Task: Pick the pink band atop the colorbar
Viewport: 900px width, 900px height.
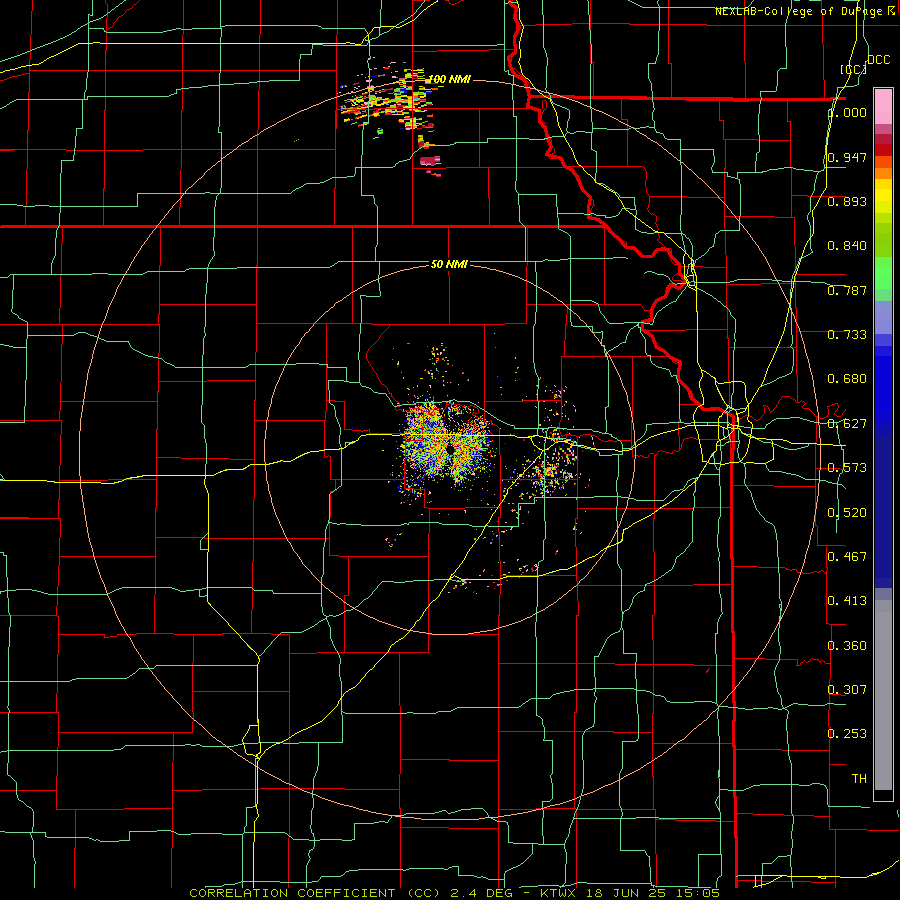Action: point(883,107)
